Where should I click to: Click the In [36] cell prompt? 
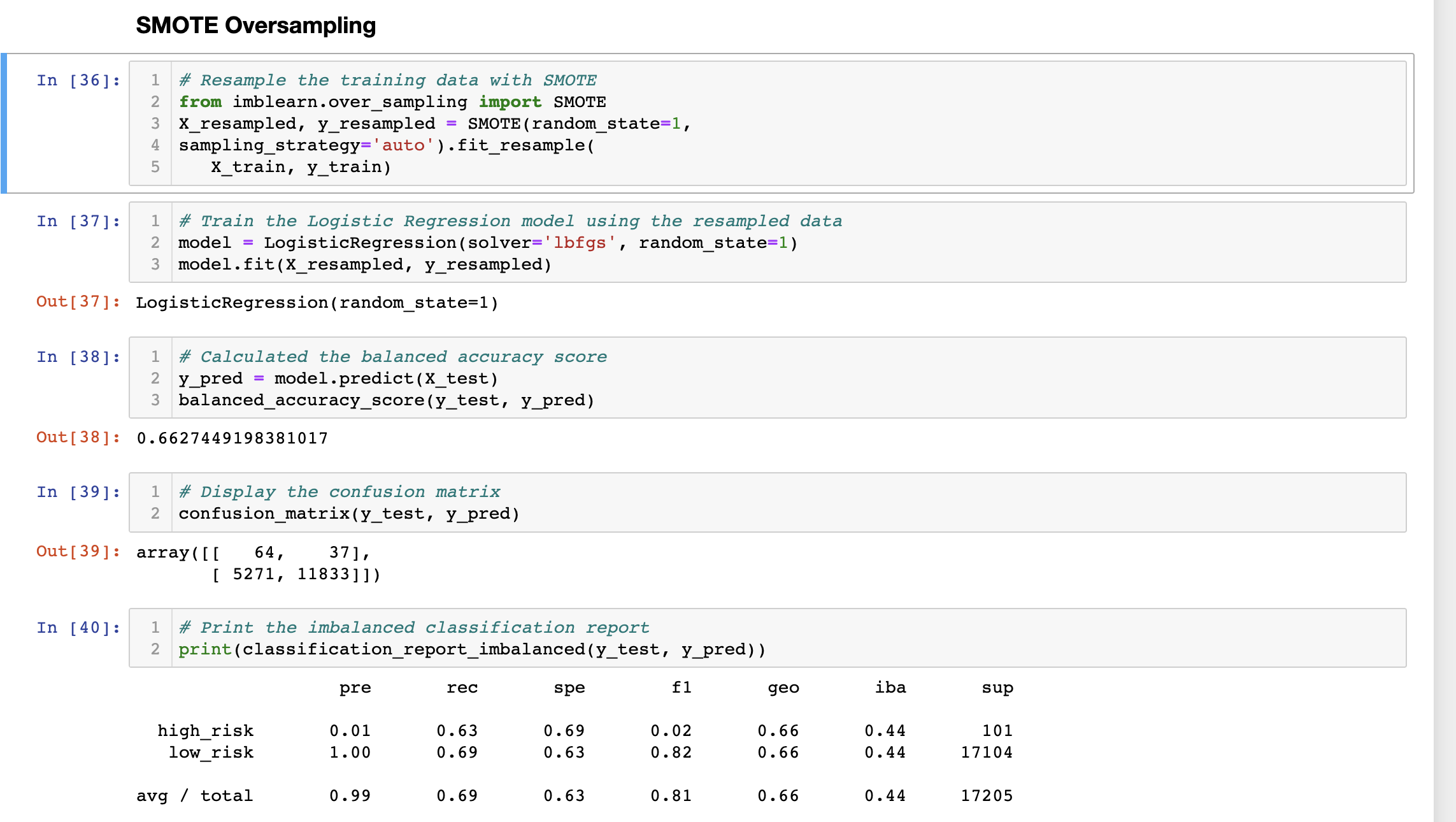pyautogui.click(x=78, y=80)
